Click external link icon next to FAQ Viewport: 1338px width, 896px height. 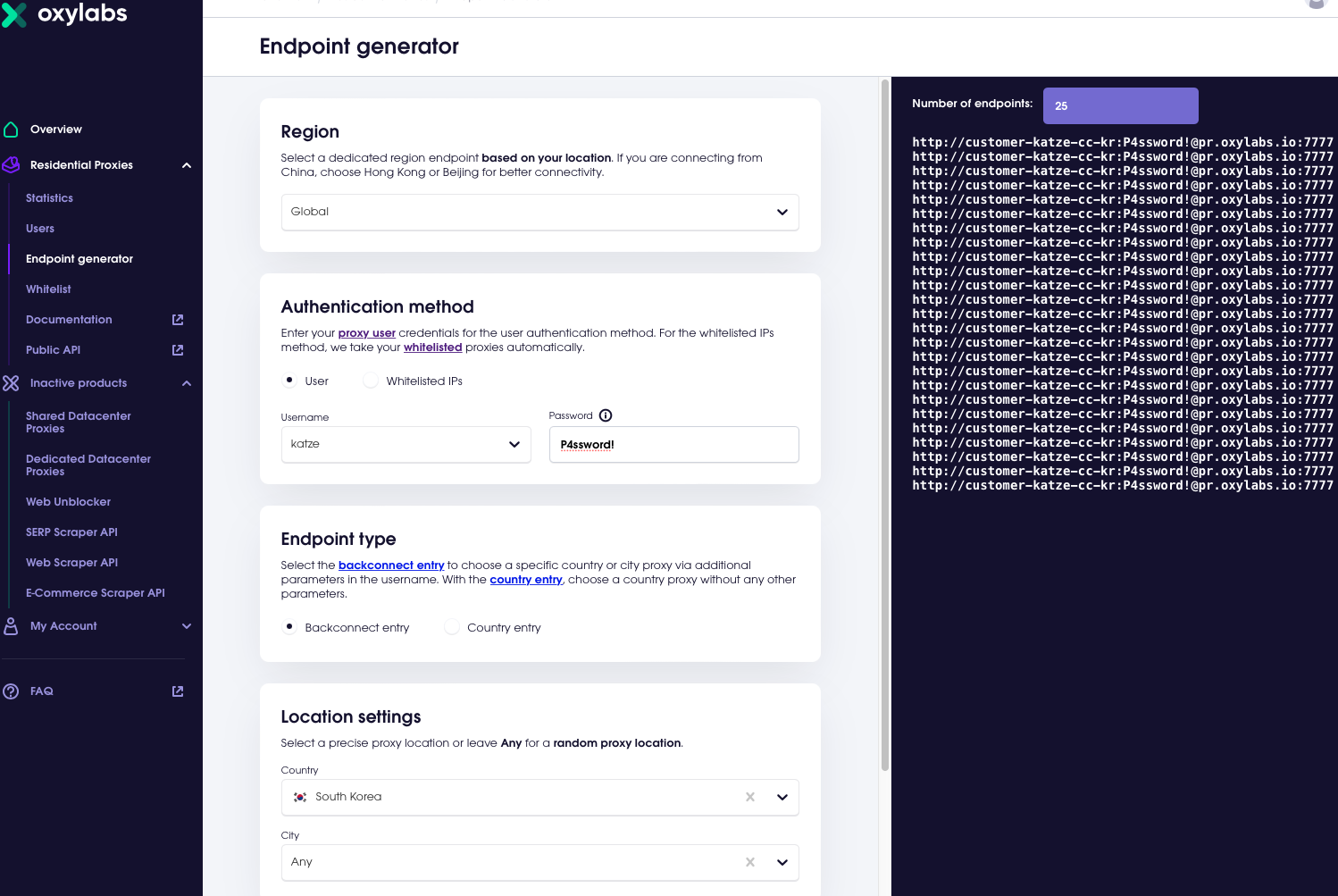pos(178,691)
